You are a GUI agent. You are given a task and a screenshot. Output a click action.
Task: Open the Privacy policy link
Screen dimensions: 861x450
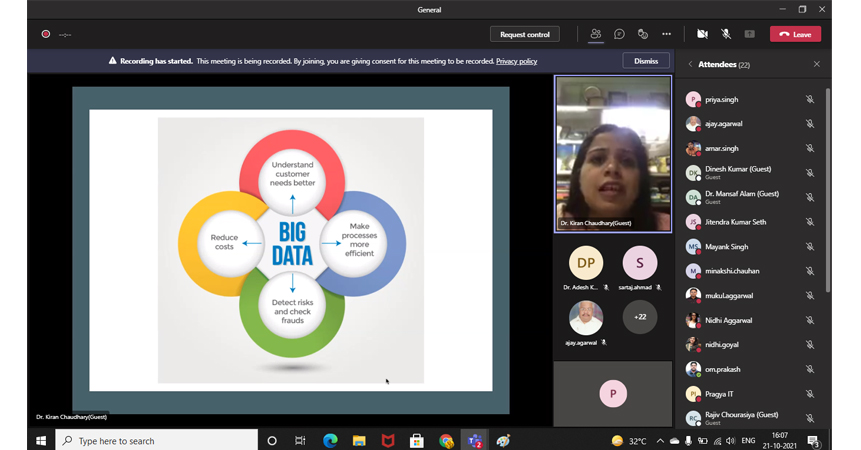pyautogui.click(x=516, y=61)
